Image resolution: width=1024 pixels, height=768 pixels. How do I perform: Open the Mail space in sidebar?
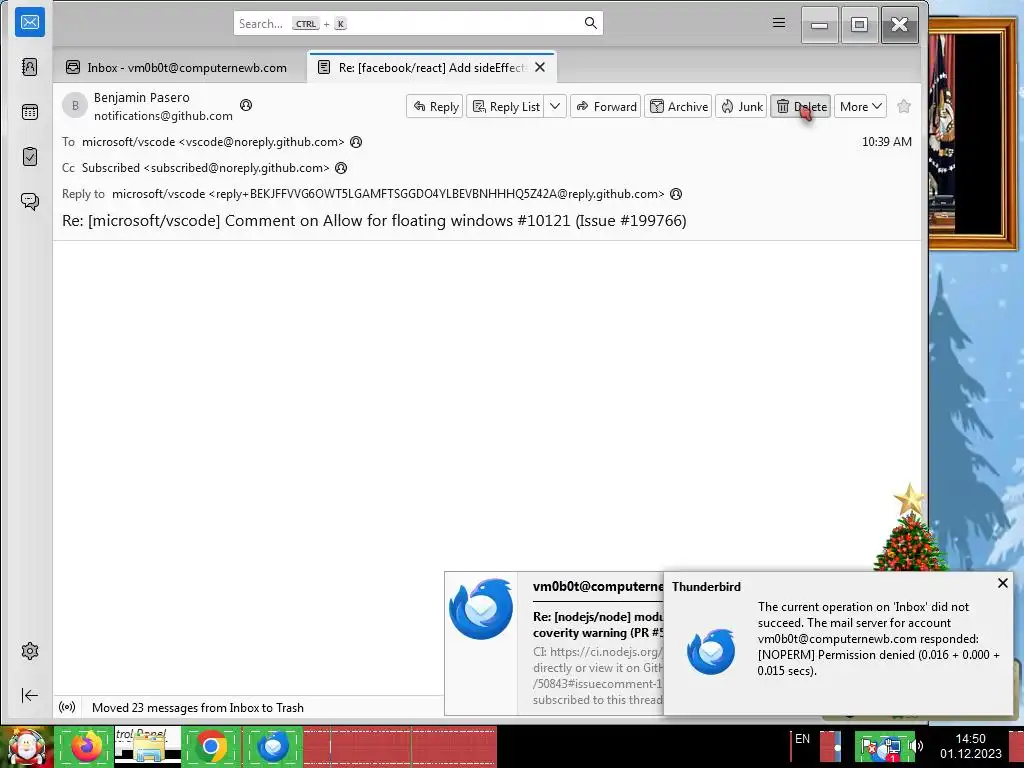point(30,23)
